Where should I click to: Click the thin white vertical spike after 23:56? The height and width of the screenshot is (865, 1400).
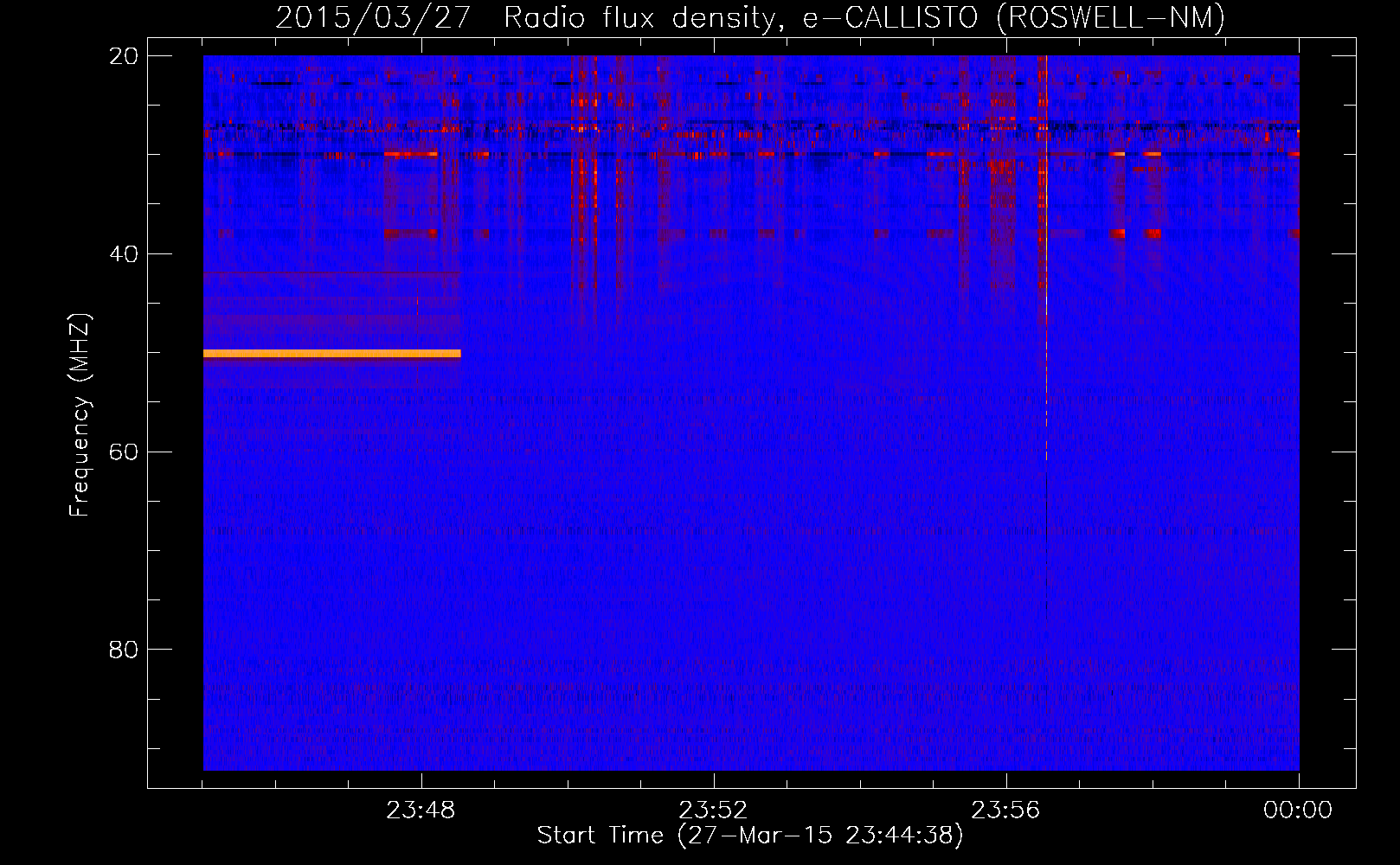click(1046, 259)
